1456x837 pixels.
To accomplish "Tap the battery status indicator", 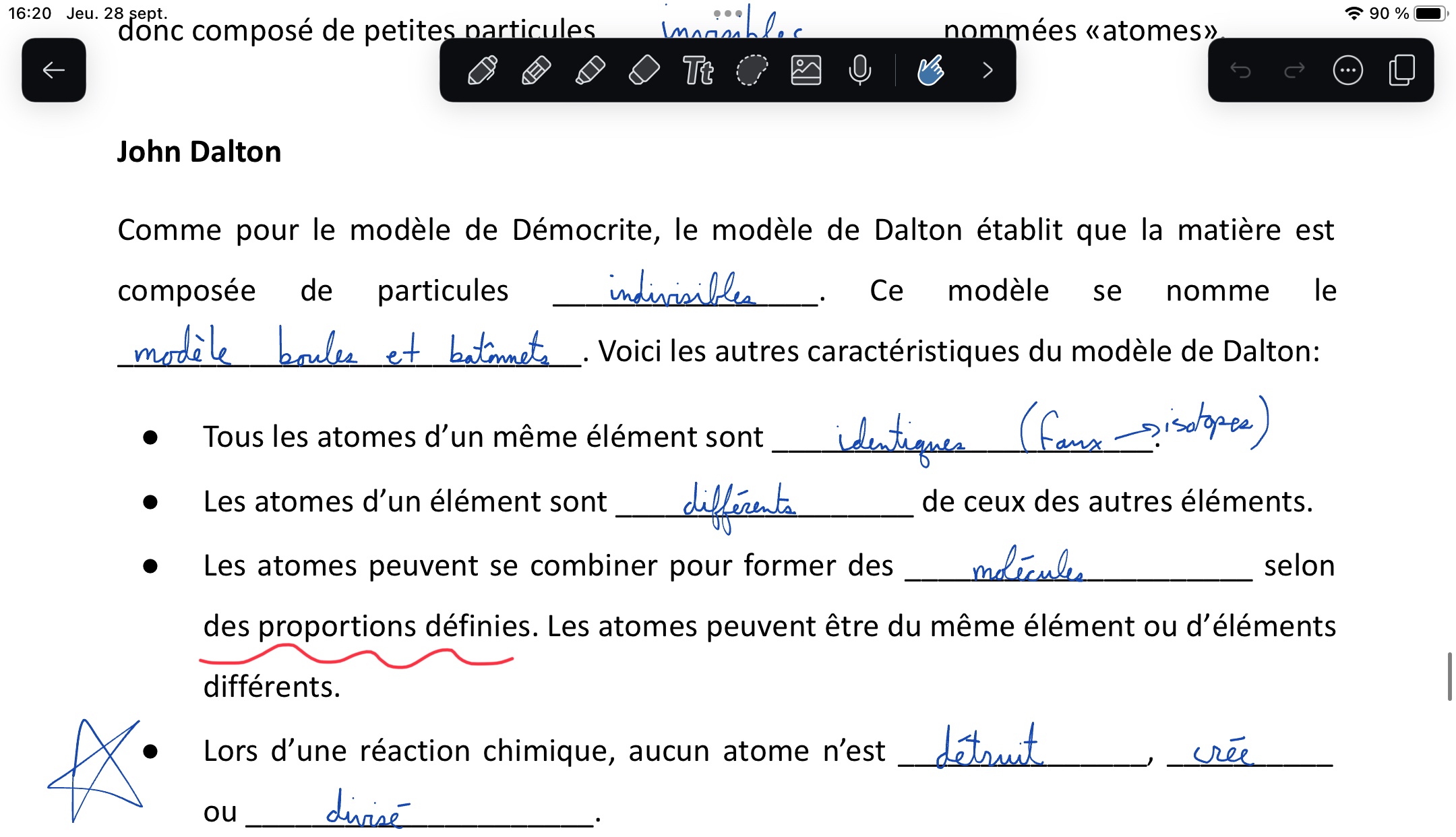I will [x=1429, y=13].
